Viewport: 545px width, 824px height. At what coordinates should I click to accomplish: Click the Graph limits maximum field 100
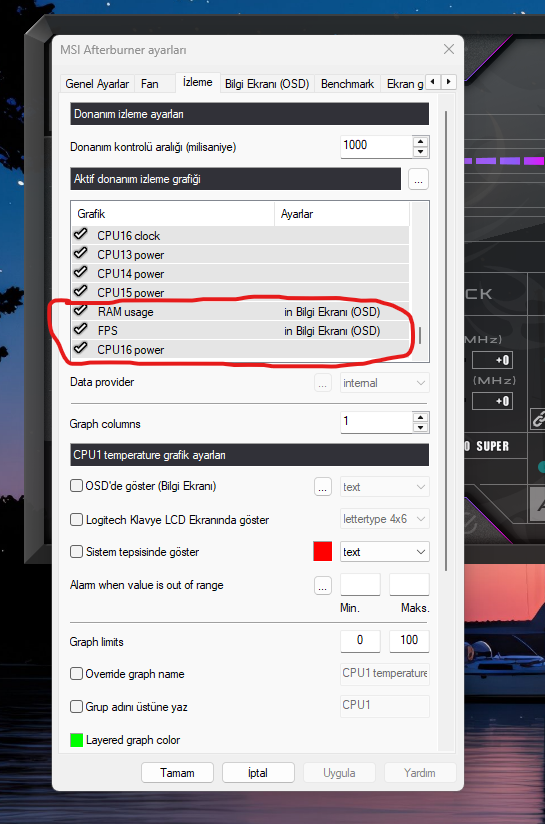(409, 641)
